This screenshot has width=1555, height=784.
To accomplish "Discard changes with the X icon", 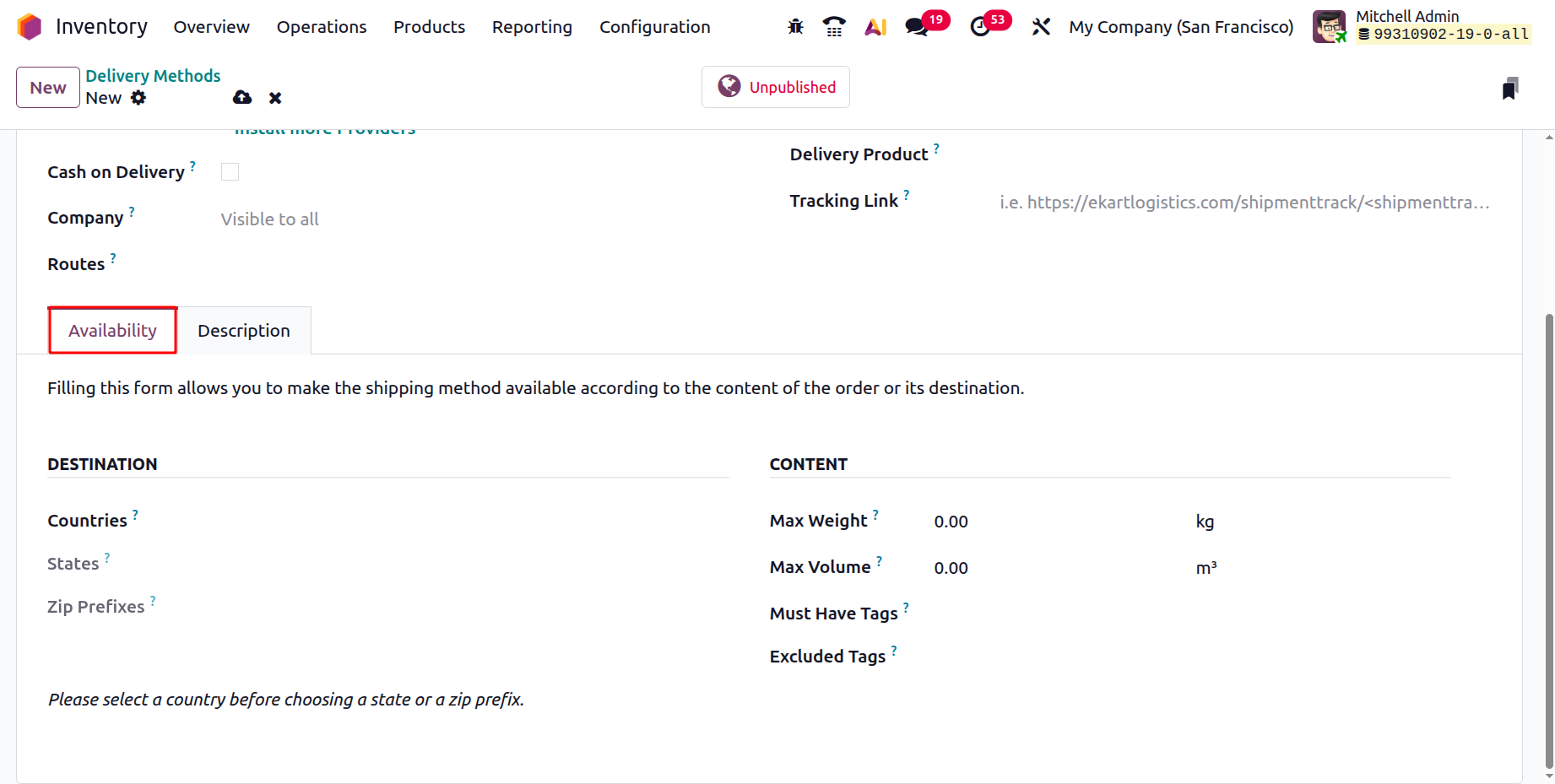I will [x=275, y=98].
